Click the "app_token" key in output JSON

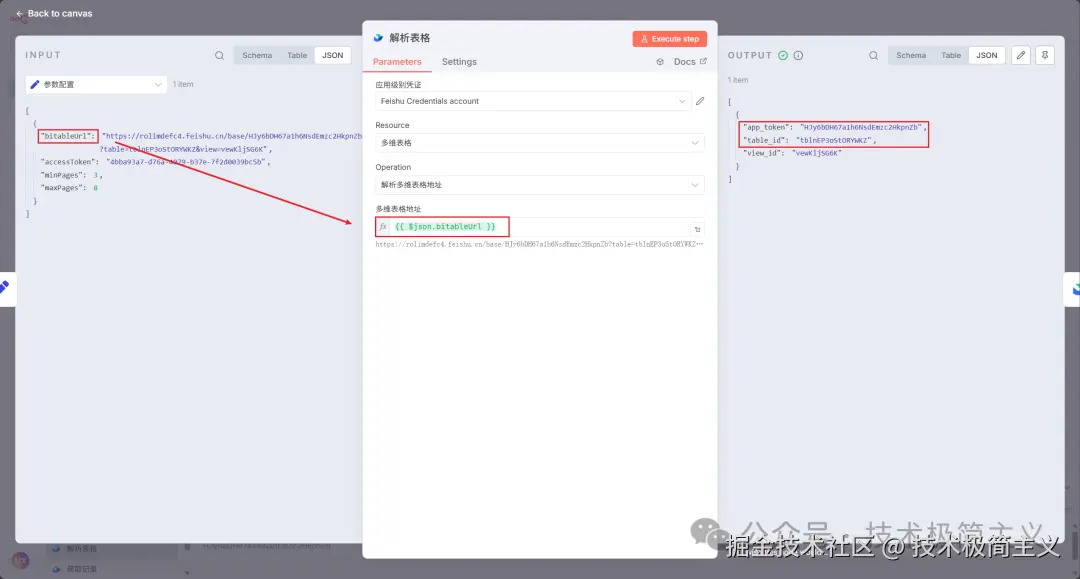(x=767, y=127)
